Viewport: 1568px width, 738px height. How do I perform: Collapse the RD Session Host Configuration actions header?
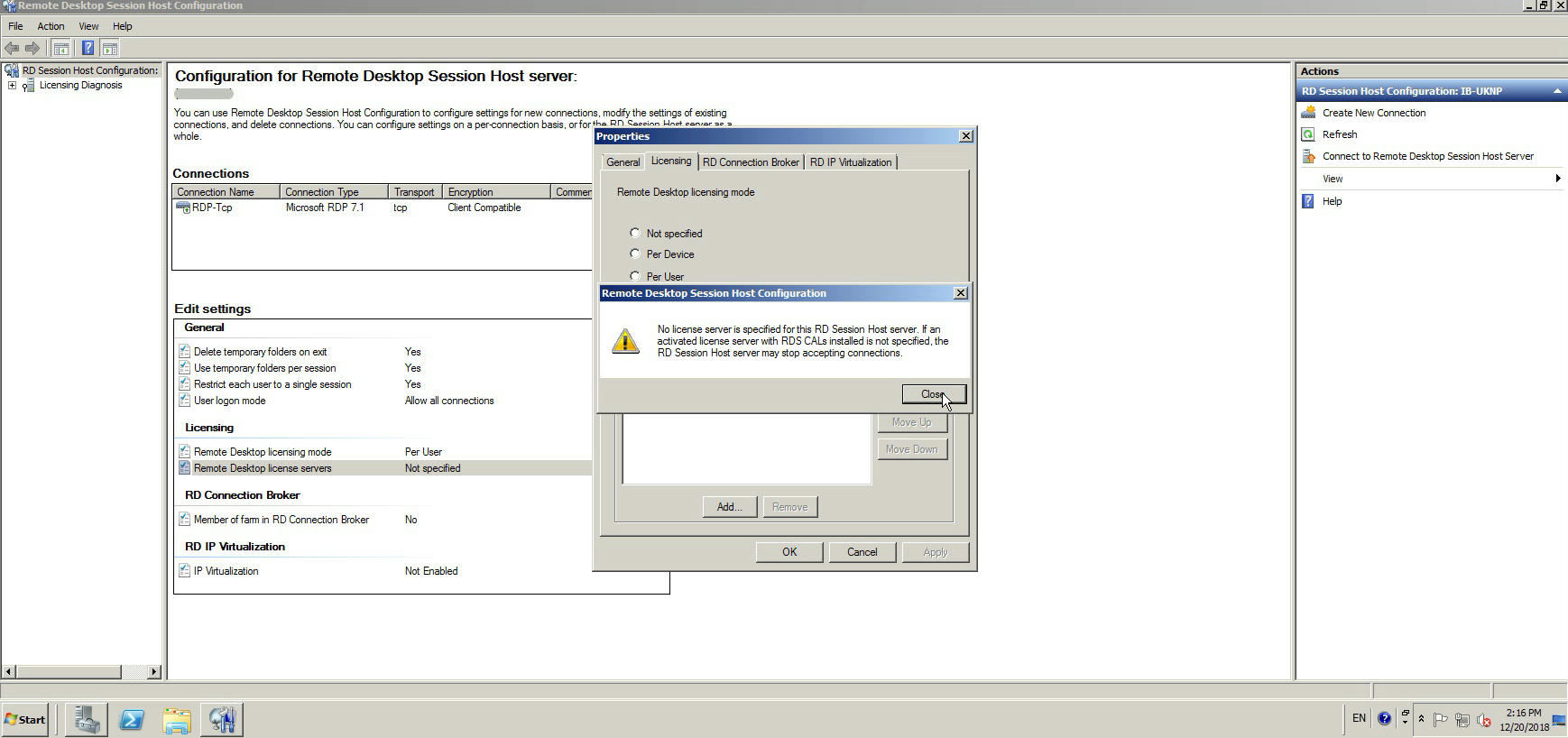click(1556, 91)
